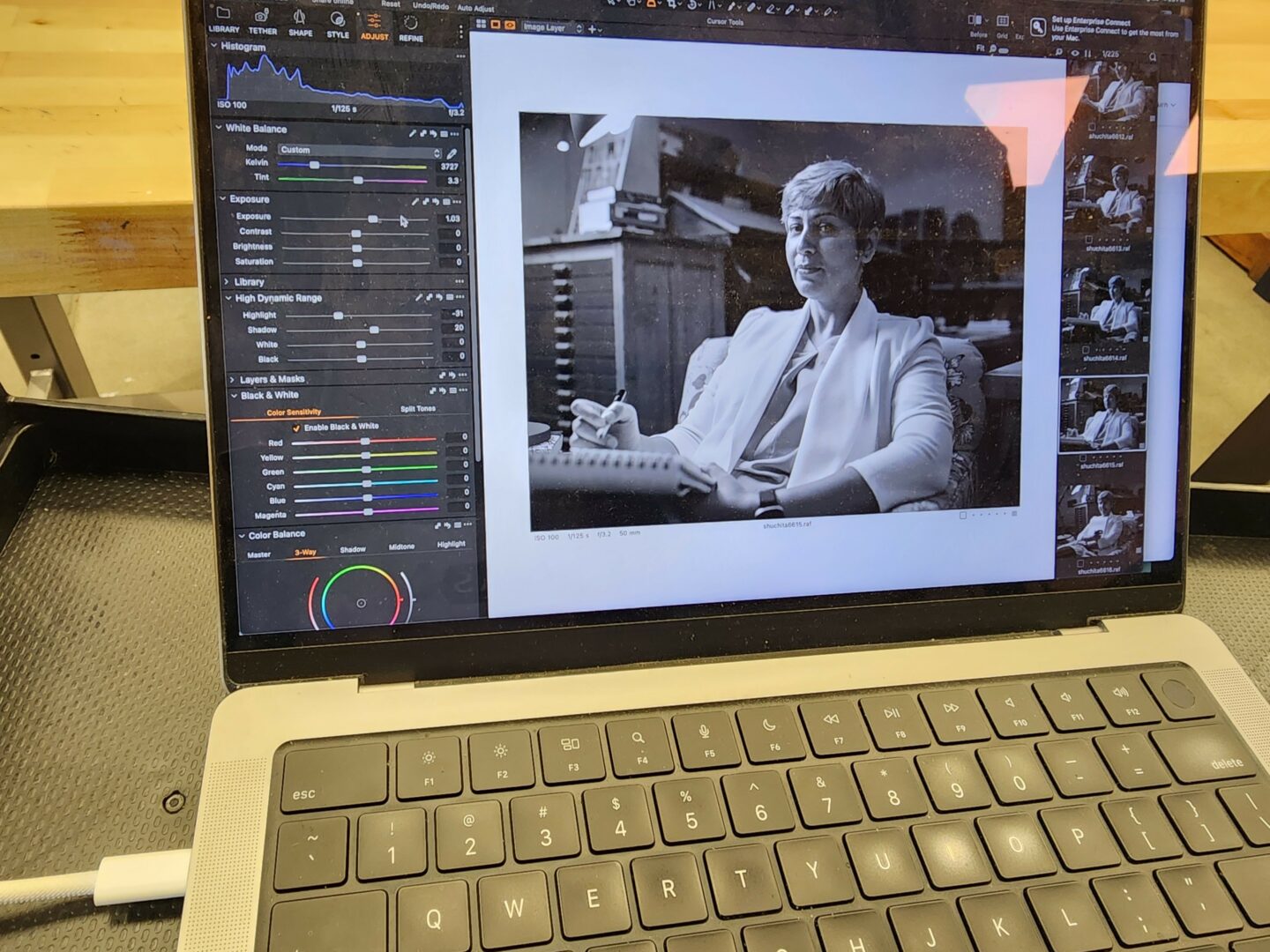
Task: Open the Shape tool tab
Action: (x=300, y=22)
